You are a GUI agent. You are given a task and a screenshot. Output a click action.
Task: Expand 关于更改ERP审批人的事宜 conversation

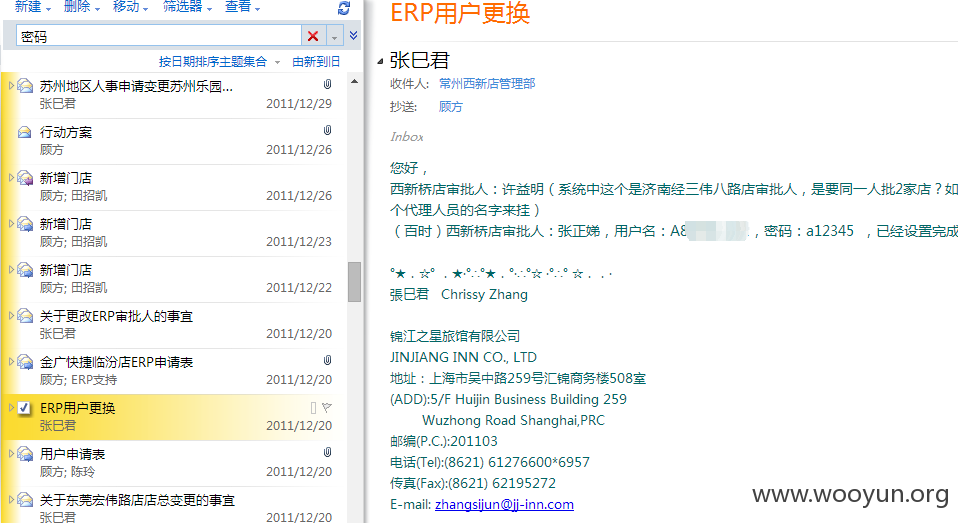11,316
